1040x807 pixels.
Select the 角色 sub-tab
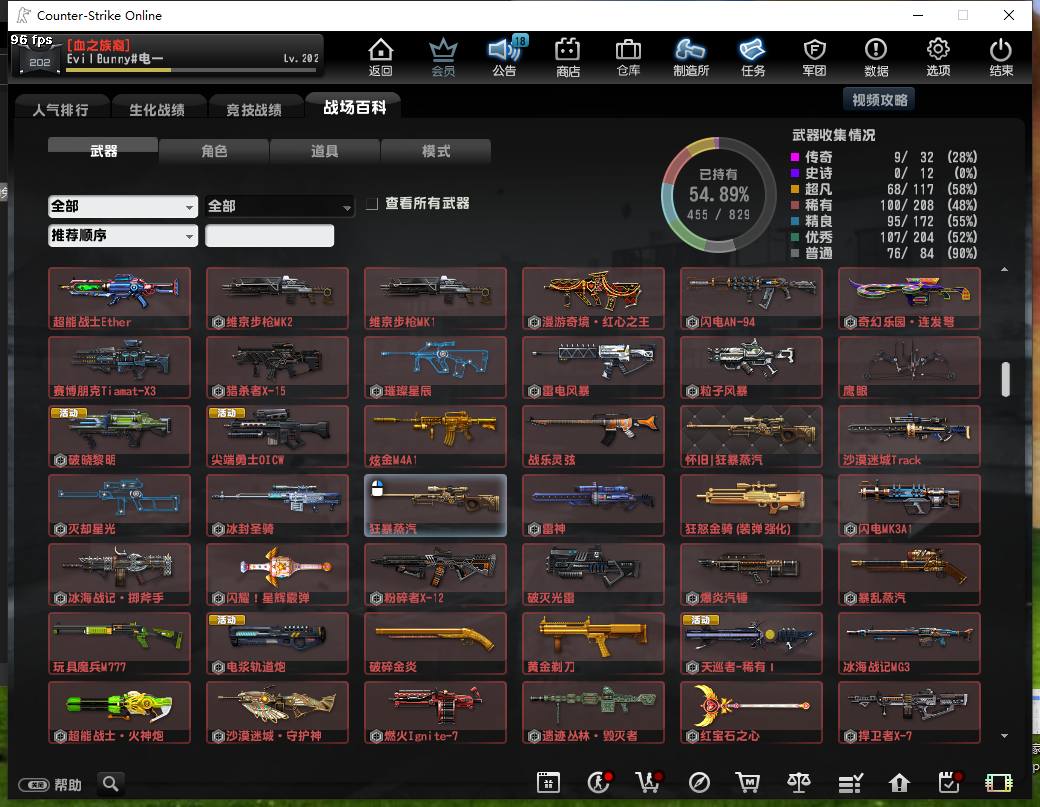pos(214,151)
